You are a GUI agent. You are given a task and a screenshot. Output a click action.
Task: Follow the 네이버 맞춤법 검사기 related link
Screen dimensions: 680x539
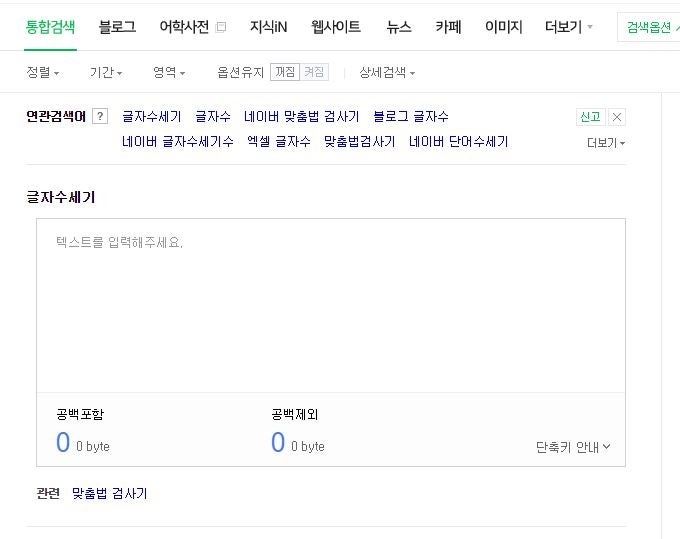pos(301,116)
